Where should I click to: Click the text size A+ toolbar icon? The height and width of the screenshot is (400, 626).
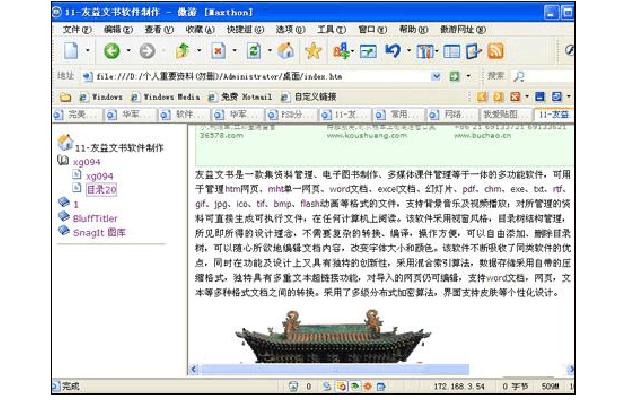tap(341, 51)
